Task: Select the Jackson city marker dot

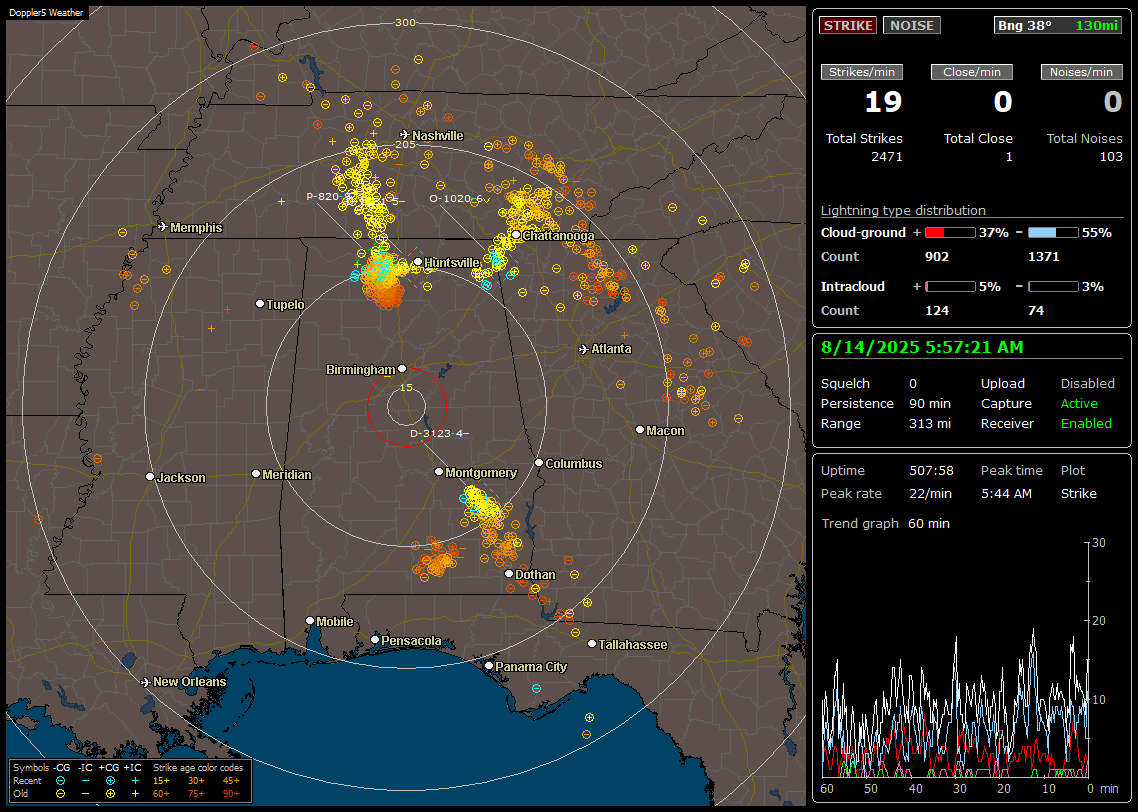Action: point(150,477)
